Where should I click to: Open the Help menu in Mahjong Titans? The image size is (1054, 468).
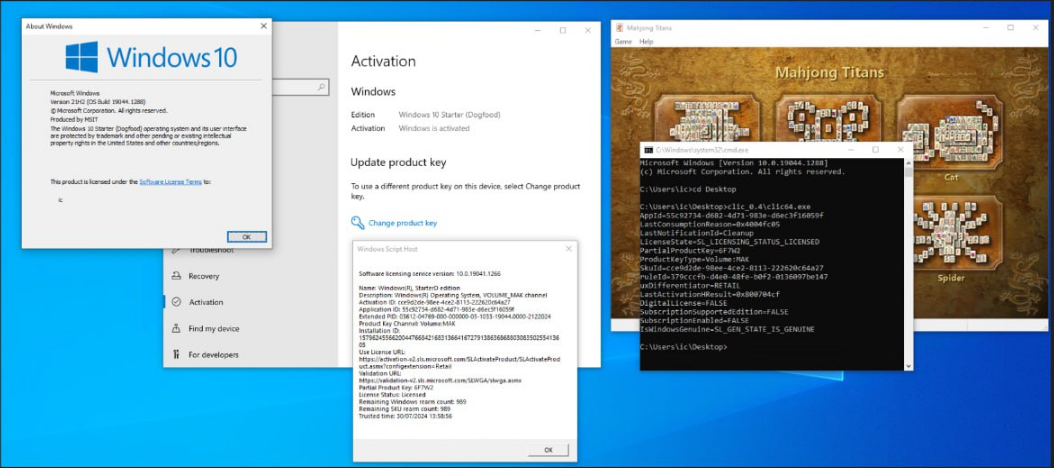(x=646, y=42)
